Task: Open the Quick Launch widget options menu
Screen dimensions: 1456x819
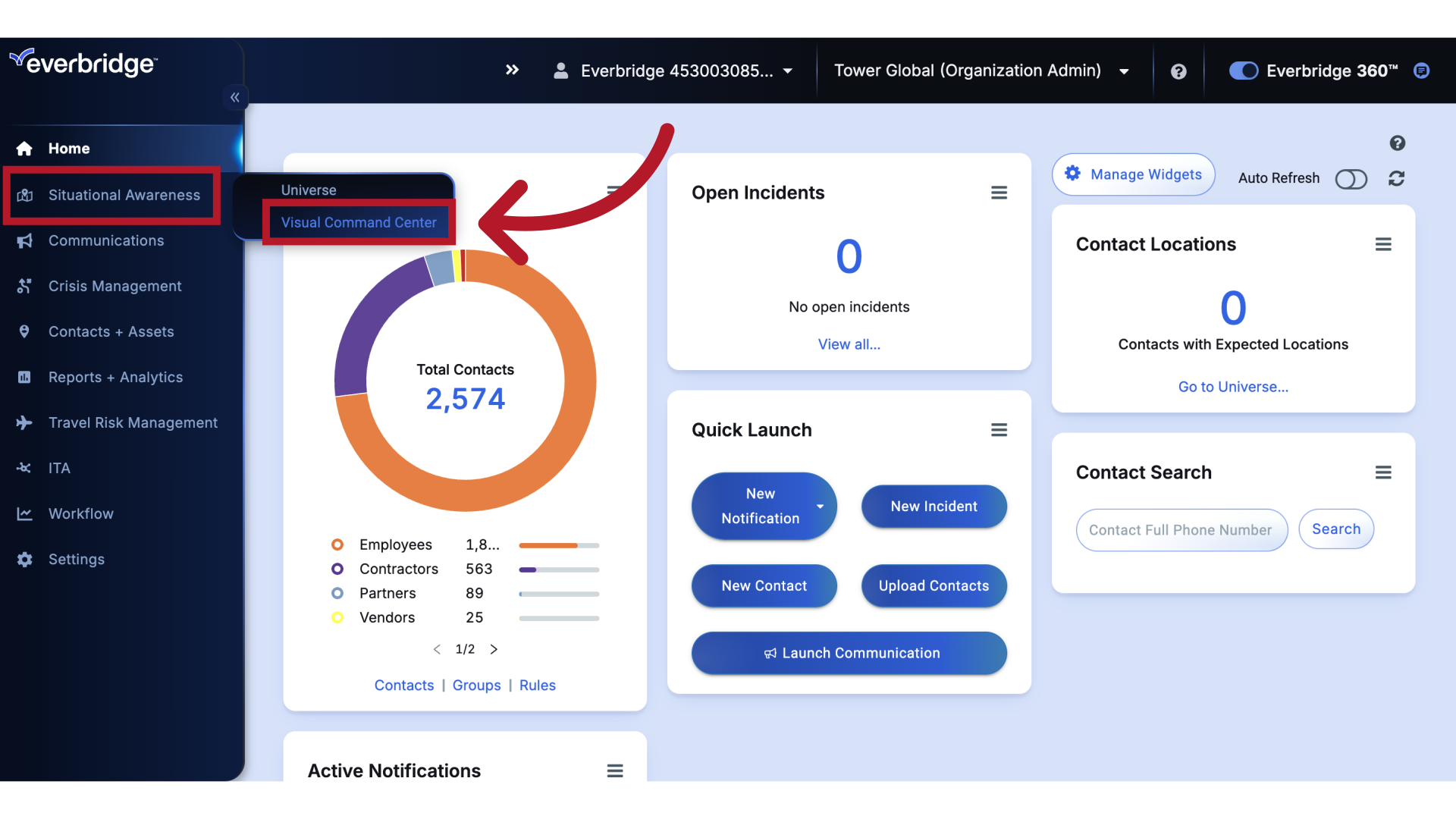Action: point(999,430)
